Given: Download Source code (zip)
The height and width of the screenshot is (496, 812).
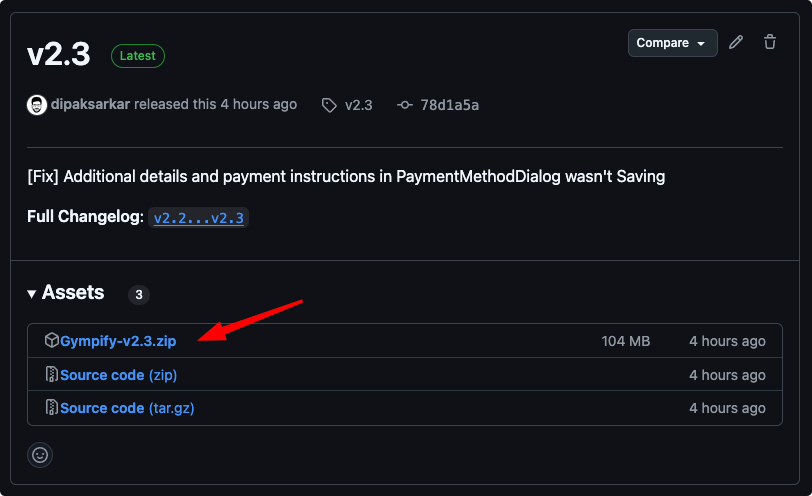Looking at the screenshot, I should [118, 375].
